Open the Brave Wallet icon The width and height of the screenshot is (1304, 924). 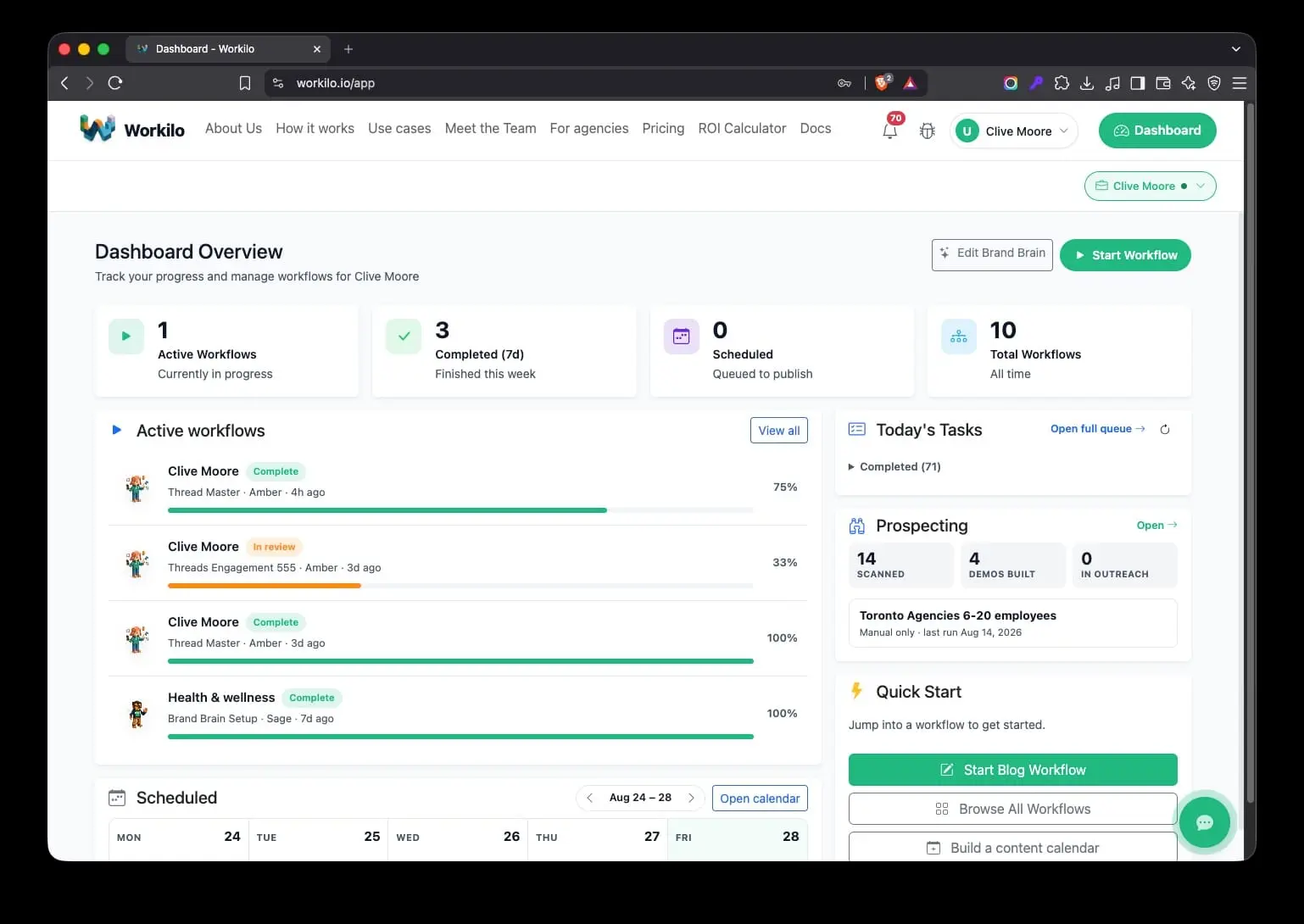pyautogui.click(x=1163, y=83)
